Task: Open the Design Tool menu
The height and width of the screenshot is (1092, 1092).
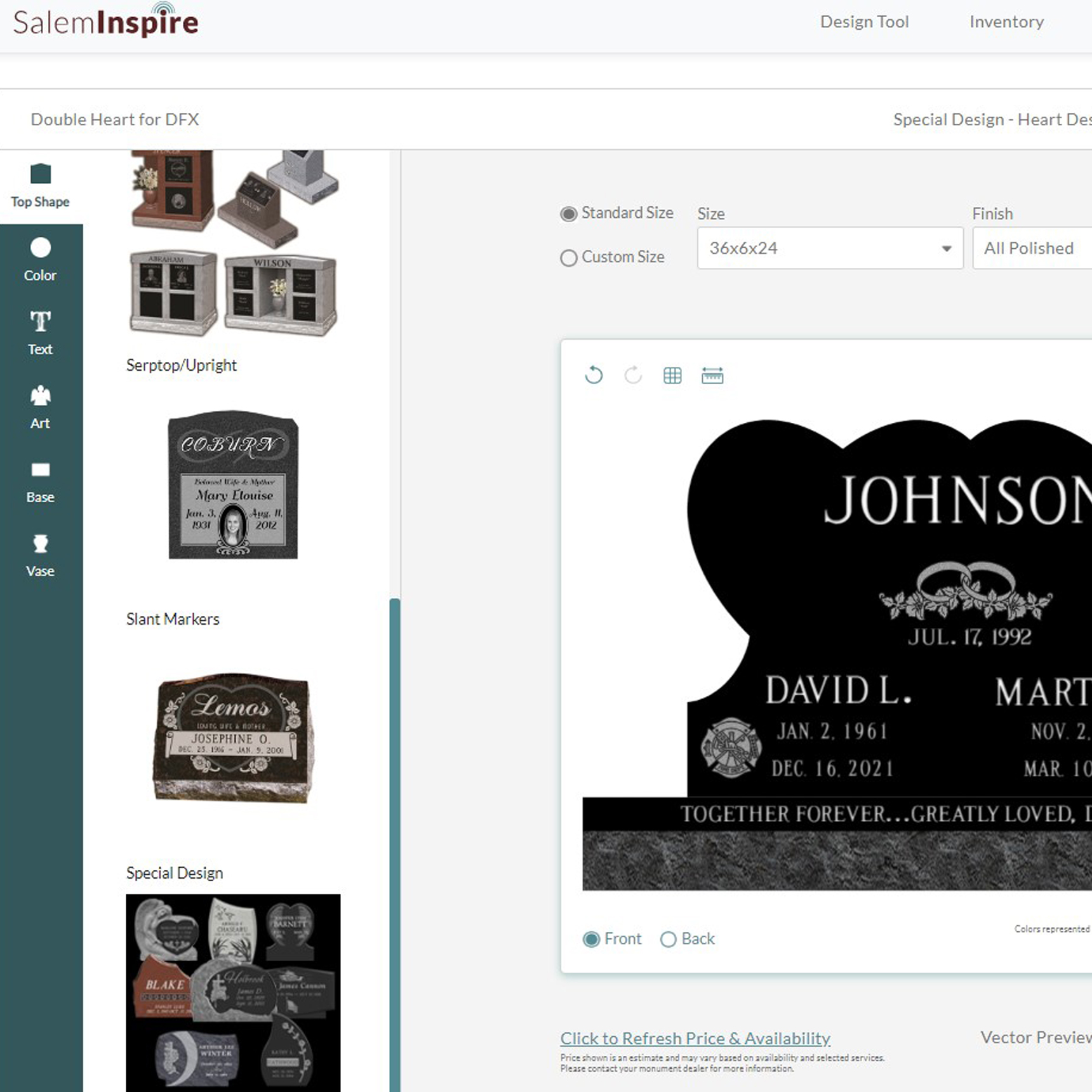Action: click(x=864, y=22)
